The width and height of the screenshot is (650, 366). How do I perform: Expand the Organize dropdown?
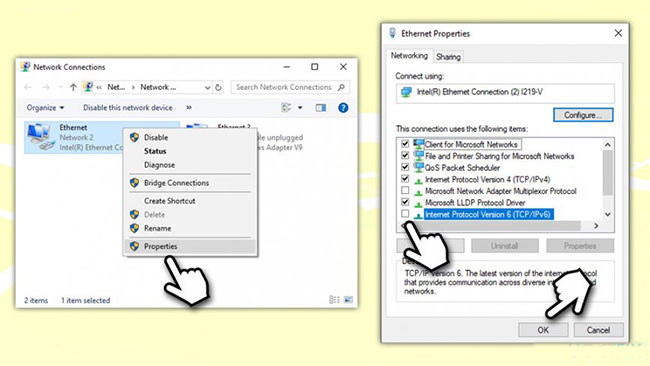45,108
